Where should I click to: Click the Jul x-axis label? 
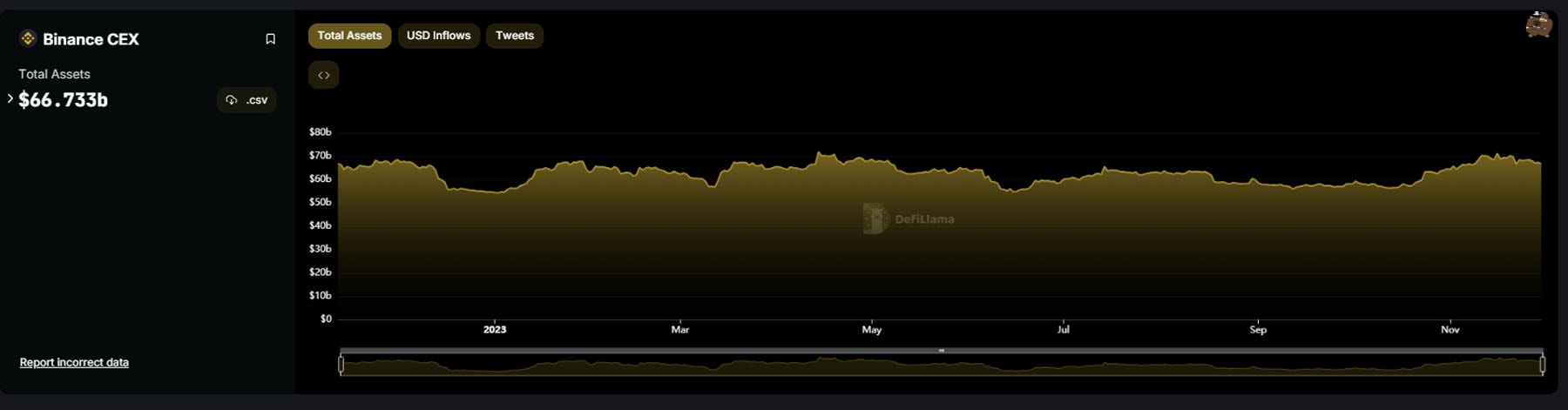point(1064,329)
